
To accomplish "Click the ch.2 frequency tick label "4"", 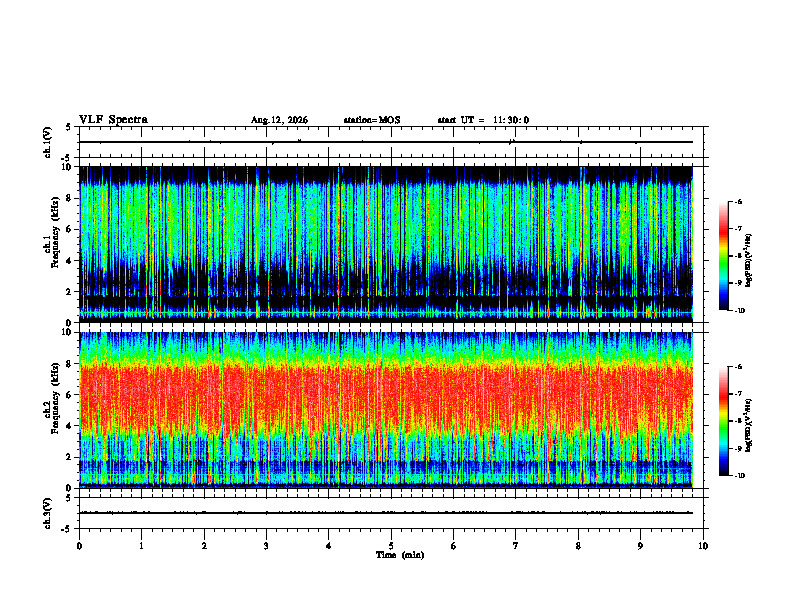I will point(70,426).
